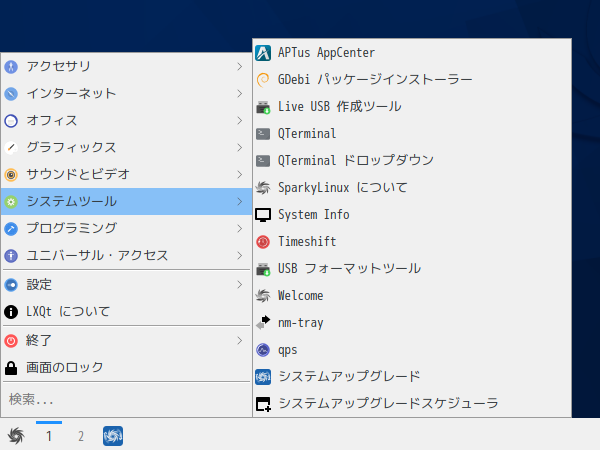Click the Welcome swirl icon
Screen dimensions: 600x450
(263, 296)
